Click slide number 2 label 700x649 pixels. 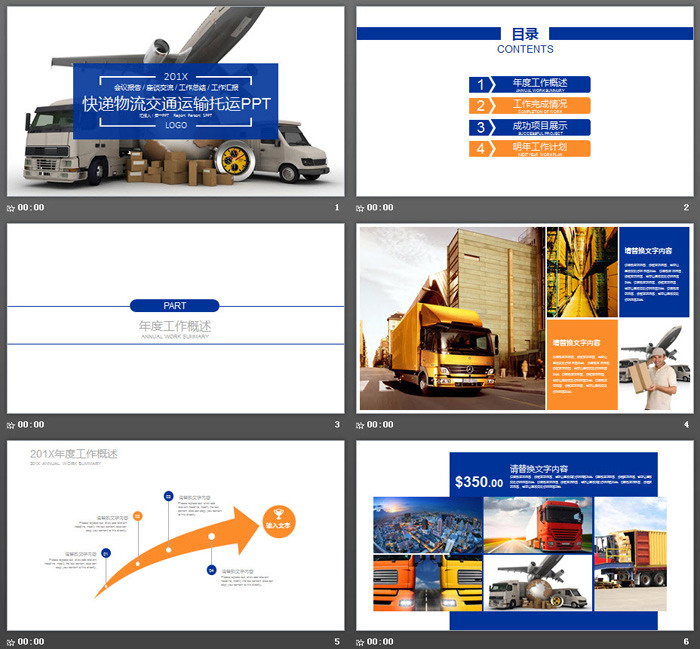point(686,208)
